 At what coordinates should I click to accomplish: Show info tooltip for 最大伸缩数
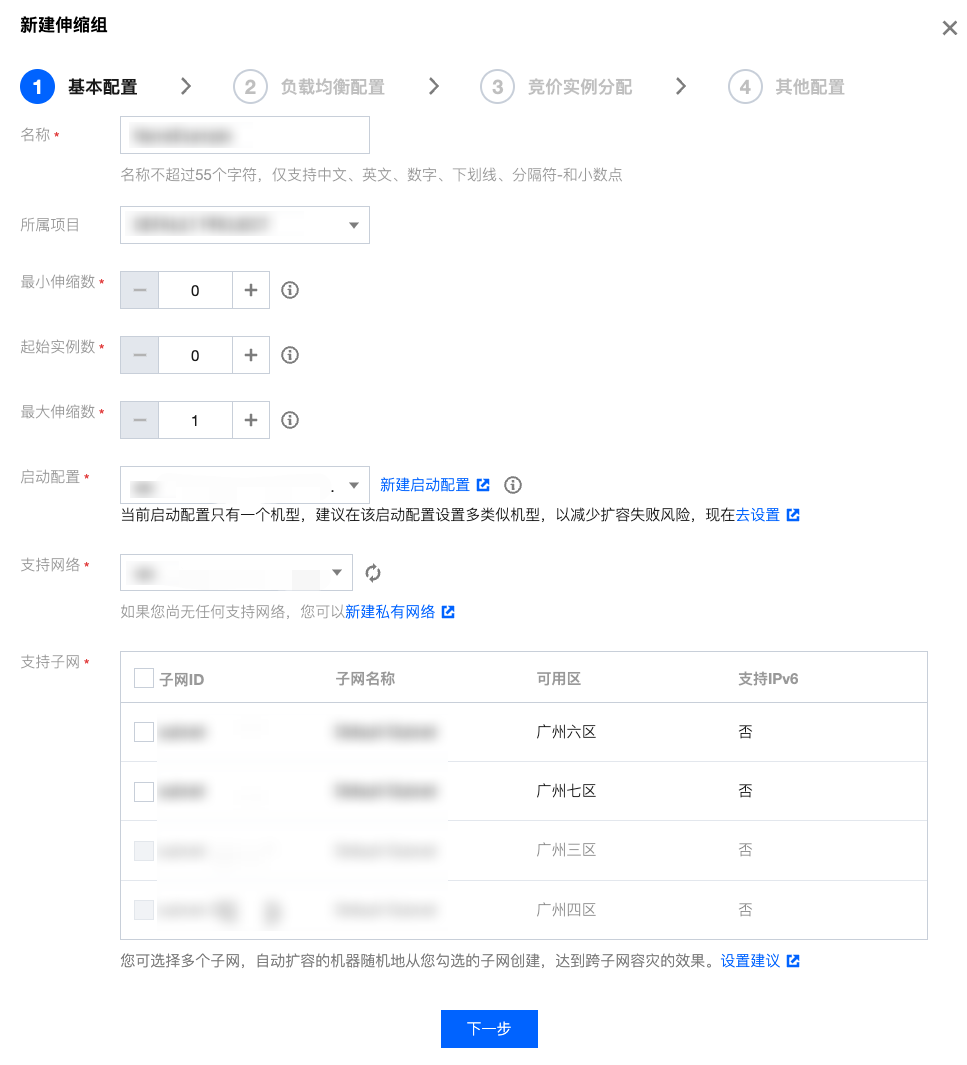tap(290, 420)
